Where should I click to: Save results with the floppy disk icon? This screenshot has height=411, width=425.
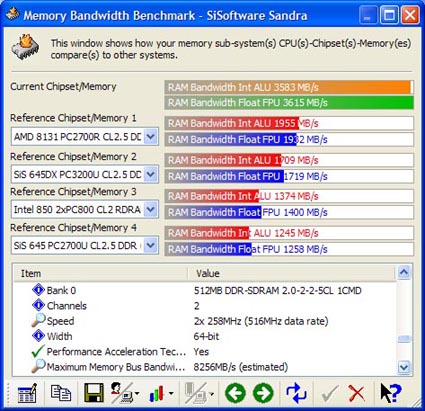94,393
